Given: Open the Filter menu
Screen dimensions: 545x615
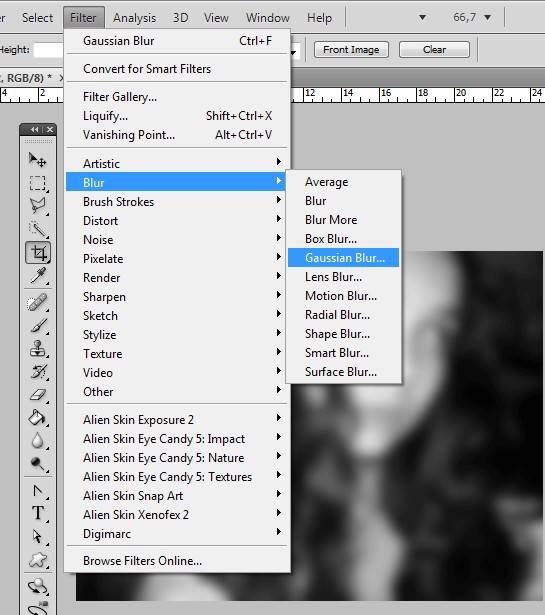Looking at the screenshot, I should (83, 18).
